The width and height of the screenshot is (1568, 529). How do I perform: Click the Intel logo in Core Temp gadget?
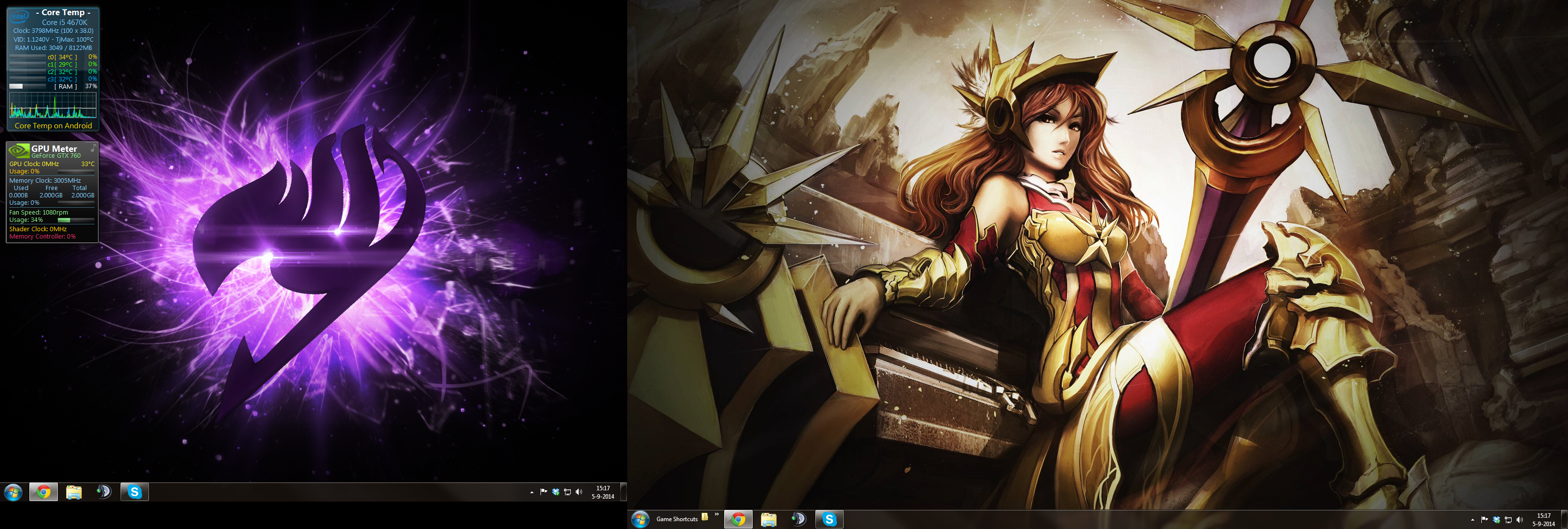pos(19,17)
